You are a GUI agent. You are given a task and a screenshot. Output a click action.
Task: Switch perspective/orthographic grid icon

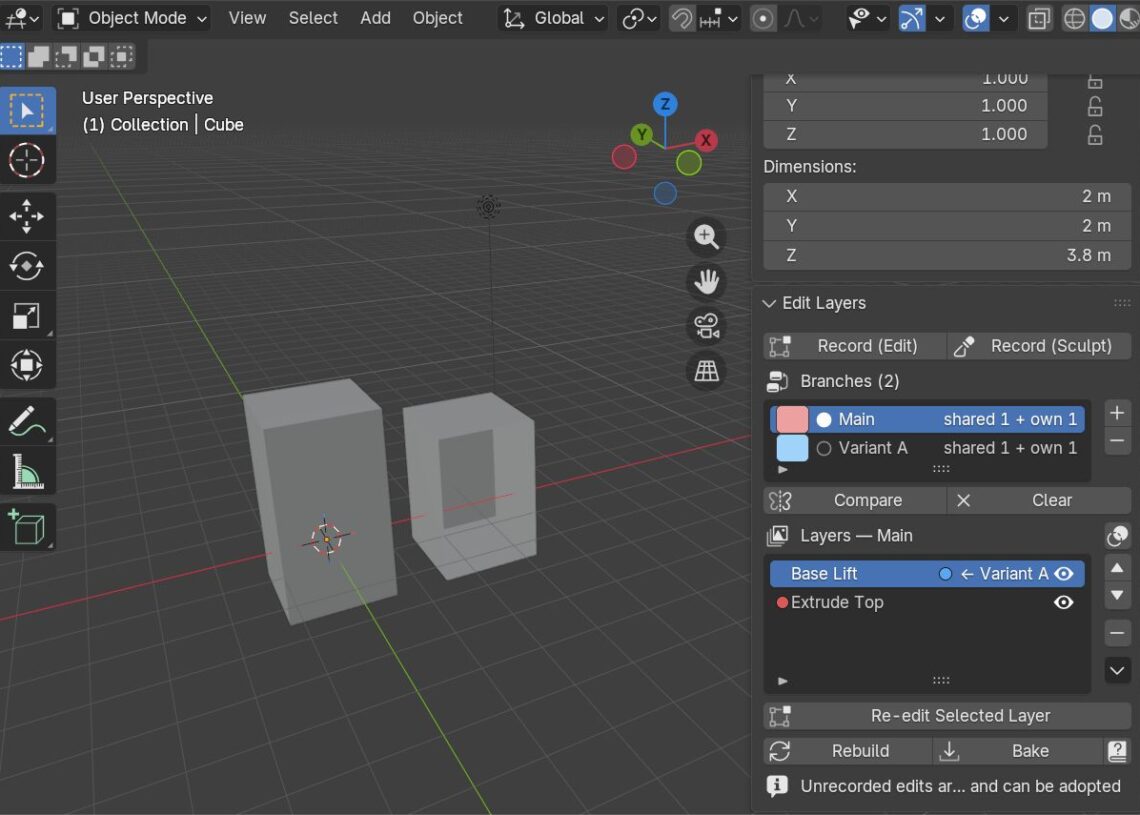pyautogui.click(x=706, y=372)
